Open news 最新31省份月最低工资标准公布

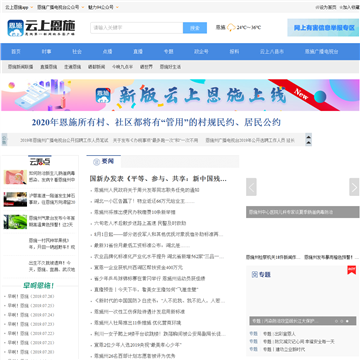click(142, 245)
